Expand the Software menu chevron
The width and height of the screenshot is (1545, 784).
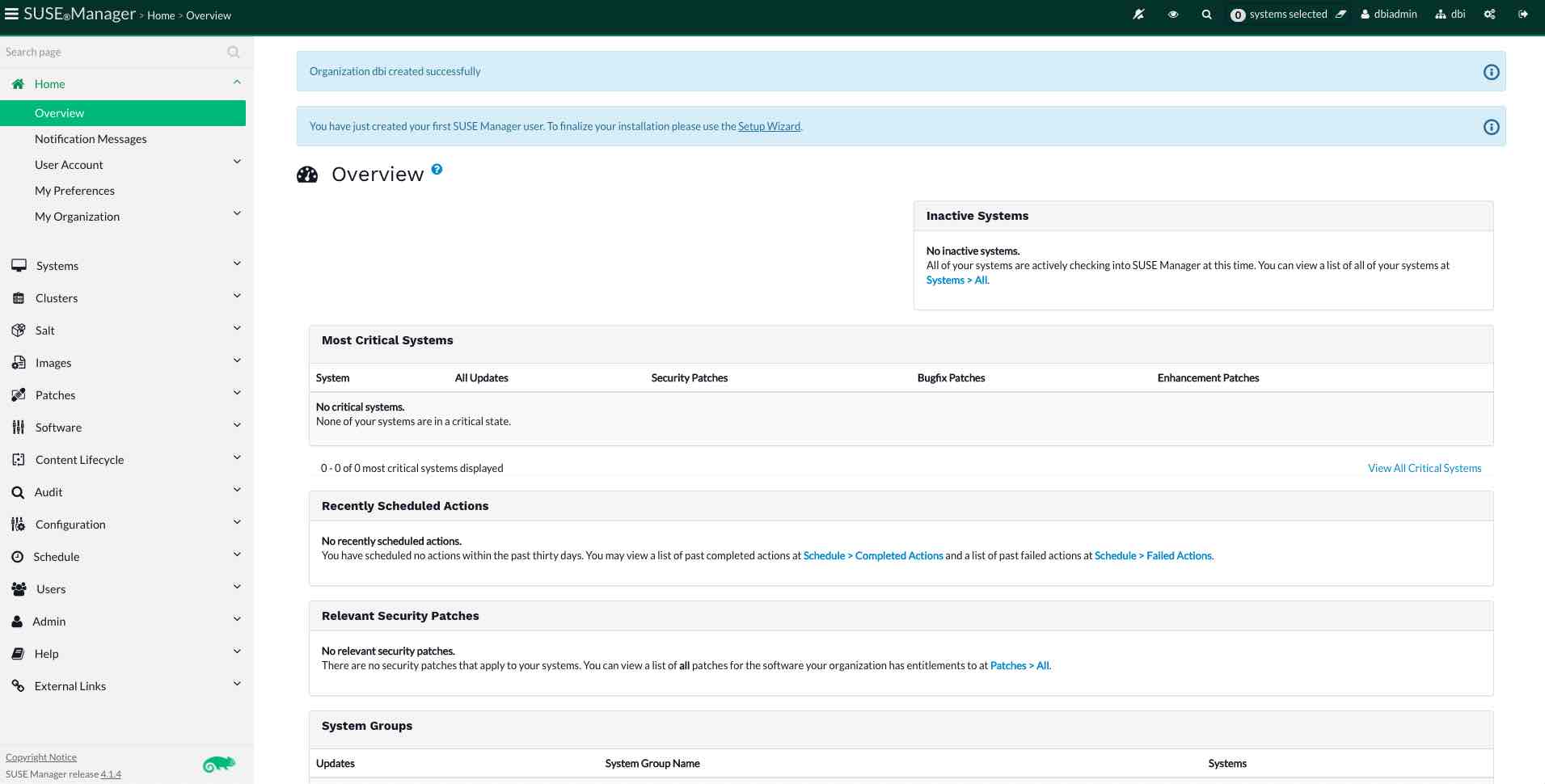pos(237,425)
